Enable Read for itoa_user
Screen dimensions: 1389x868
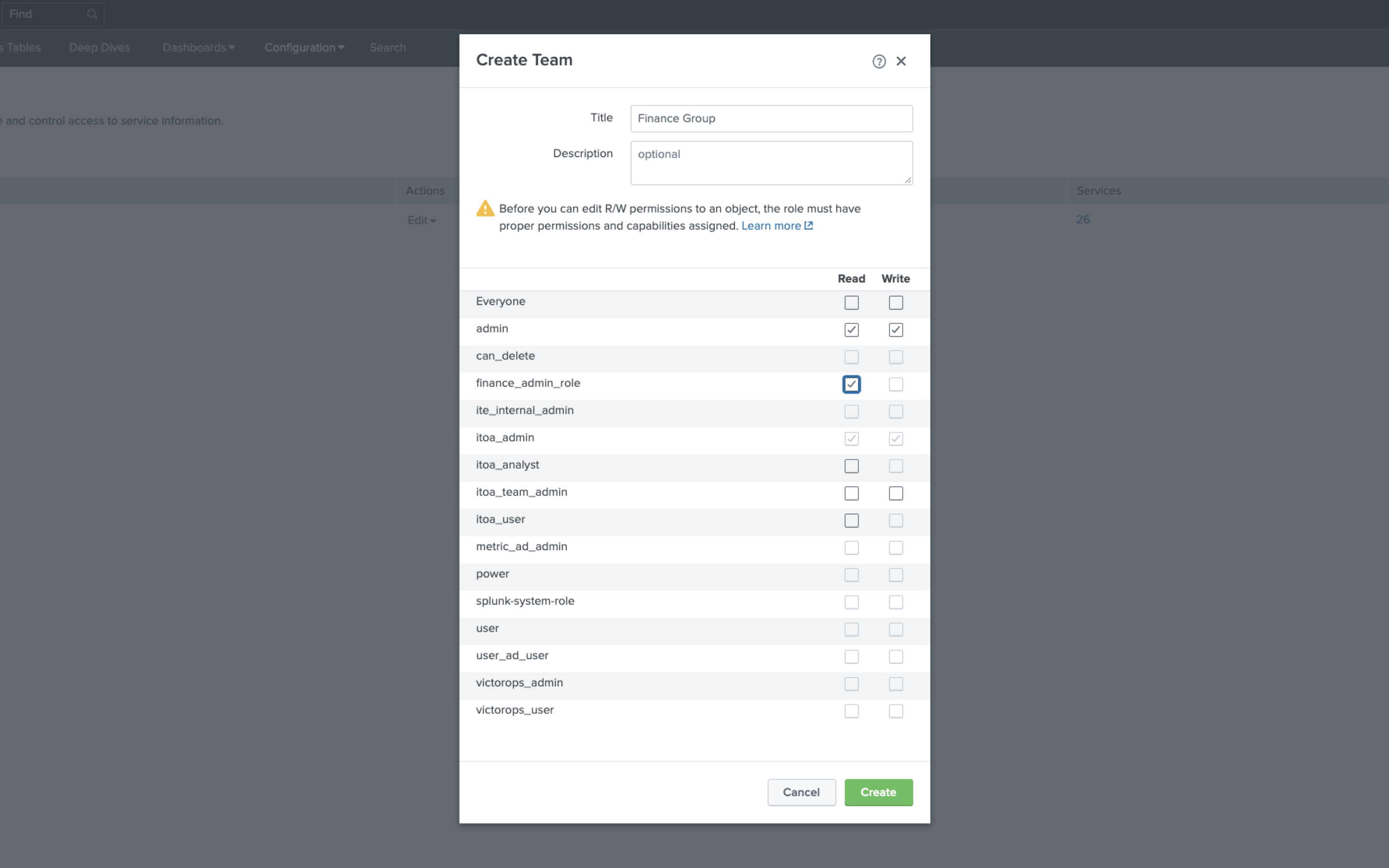[851, 521]
